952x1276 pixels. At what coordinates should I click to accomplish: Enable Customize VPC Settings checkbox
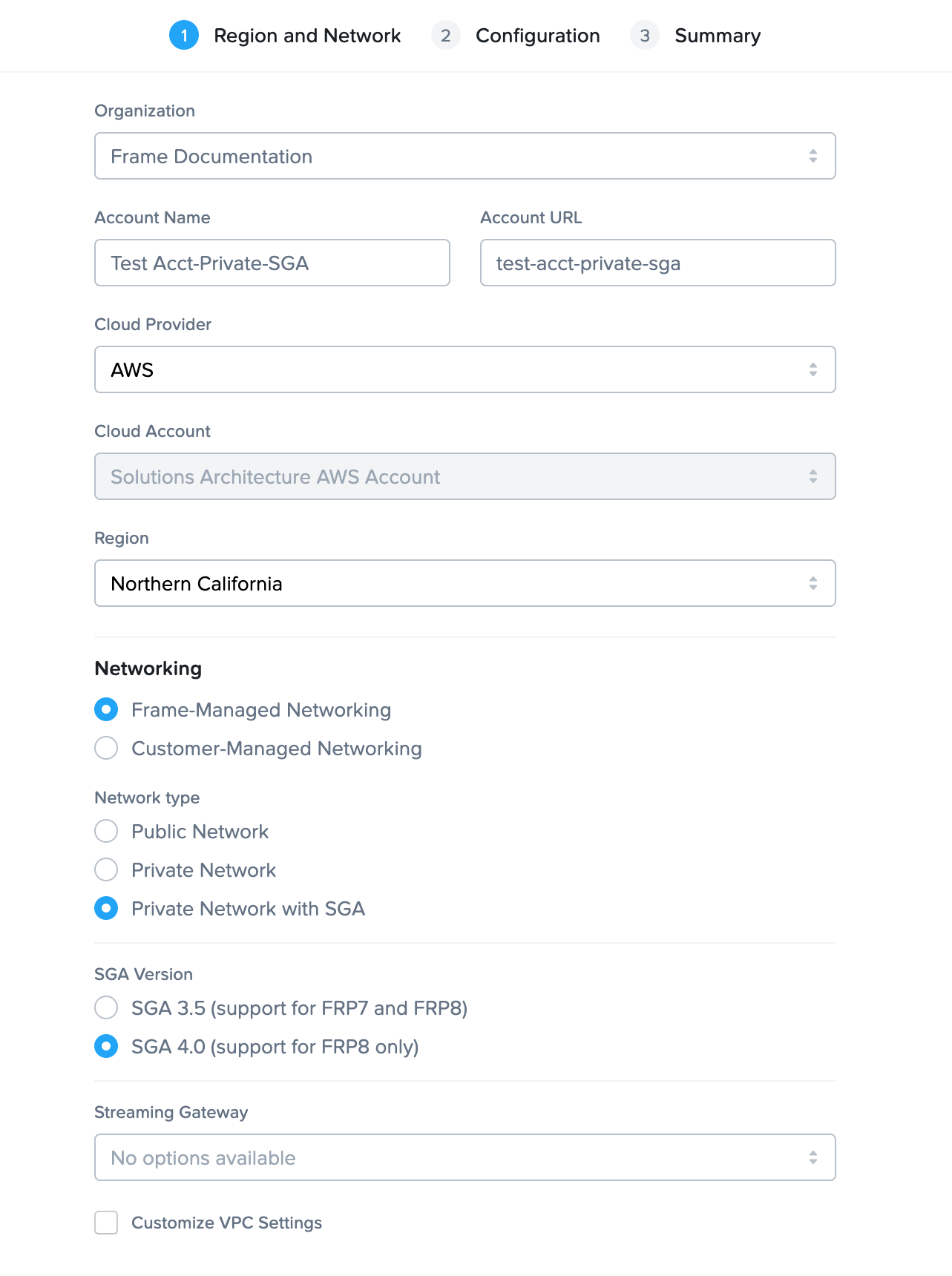tap(106, 1223)
